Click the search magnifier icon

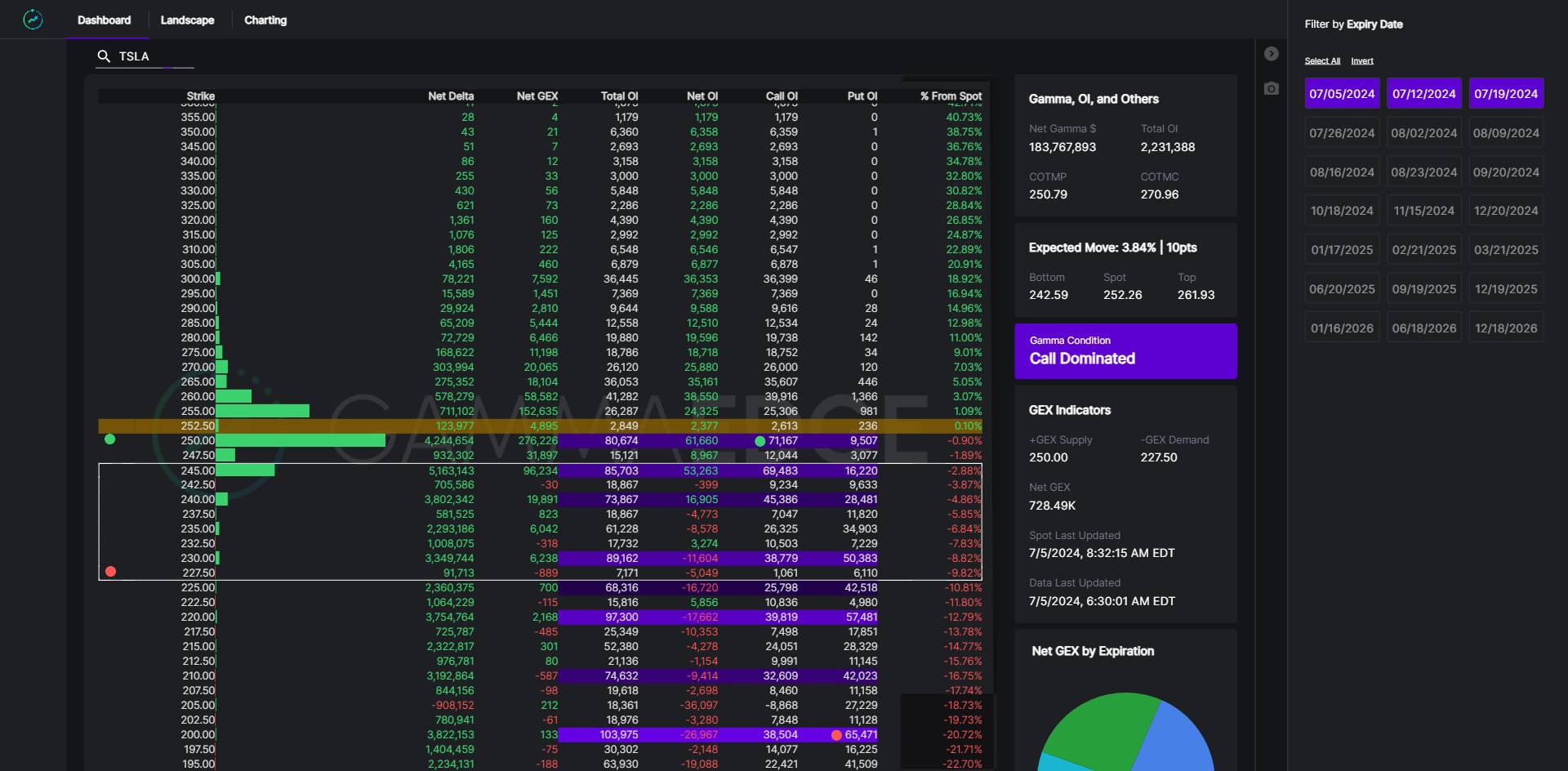pyautogui.click(x=104, y=56)
